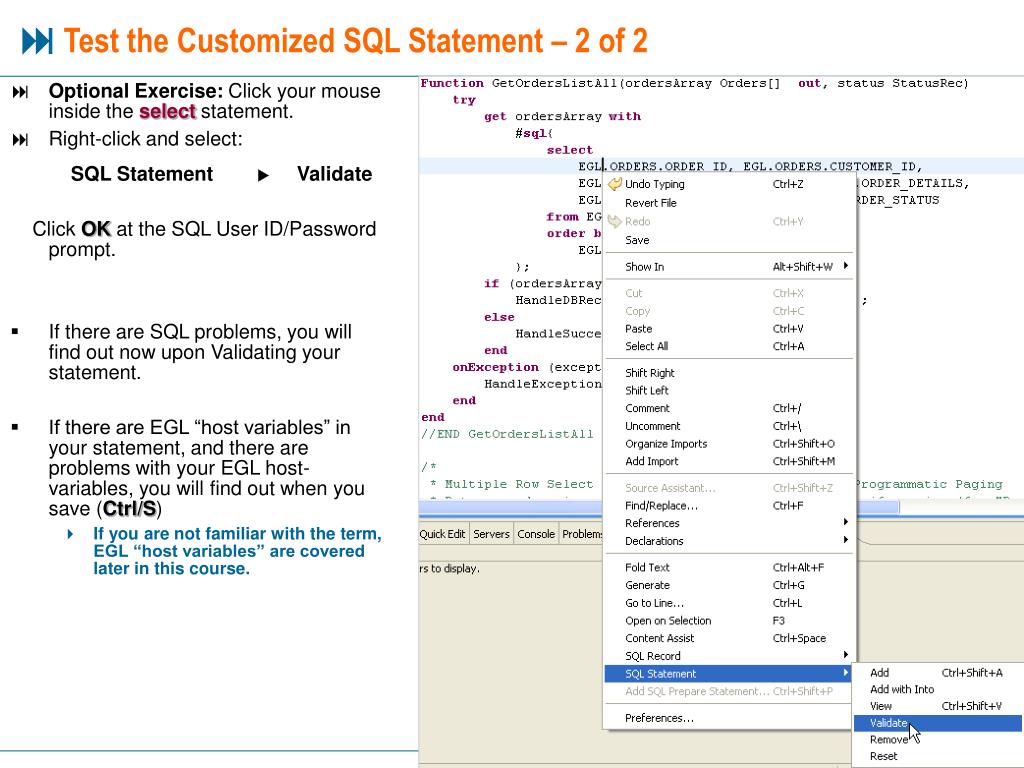This screenshot has height=768, width=1024.
Task: Open the Console tab
Action: tap(536, 534)
